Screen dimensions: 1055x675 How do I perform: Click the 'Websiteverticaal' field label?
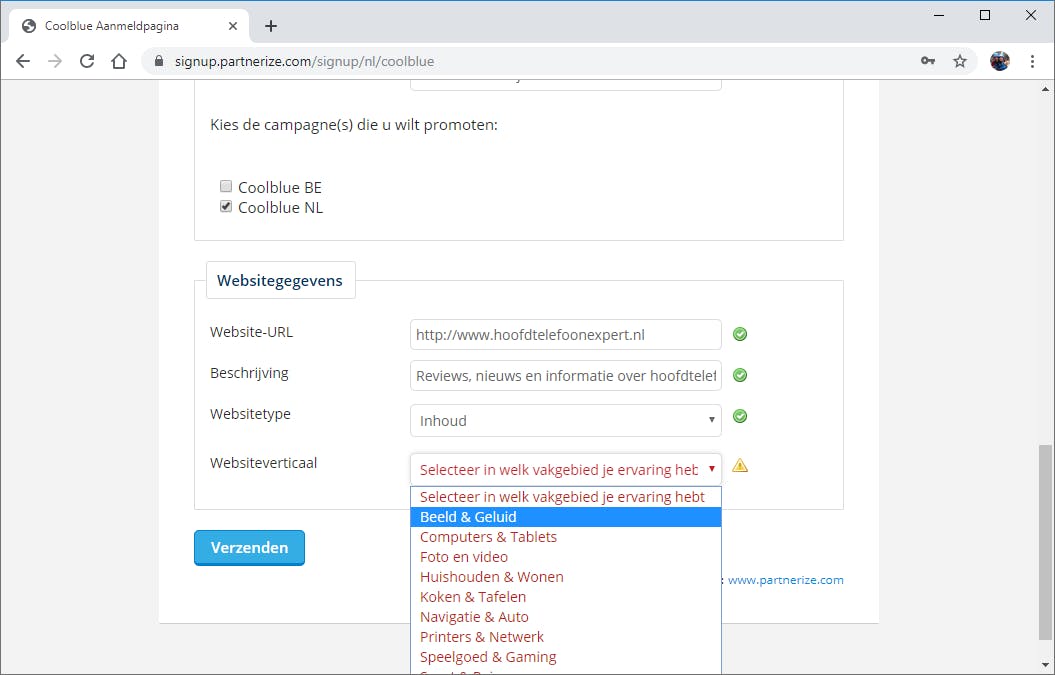(263, 463)
